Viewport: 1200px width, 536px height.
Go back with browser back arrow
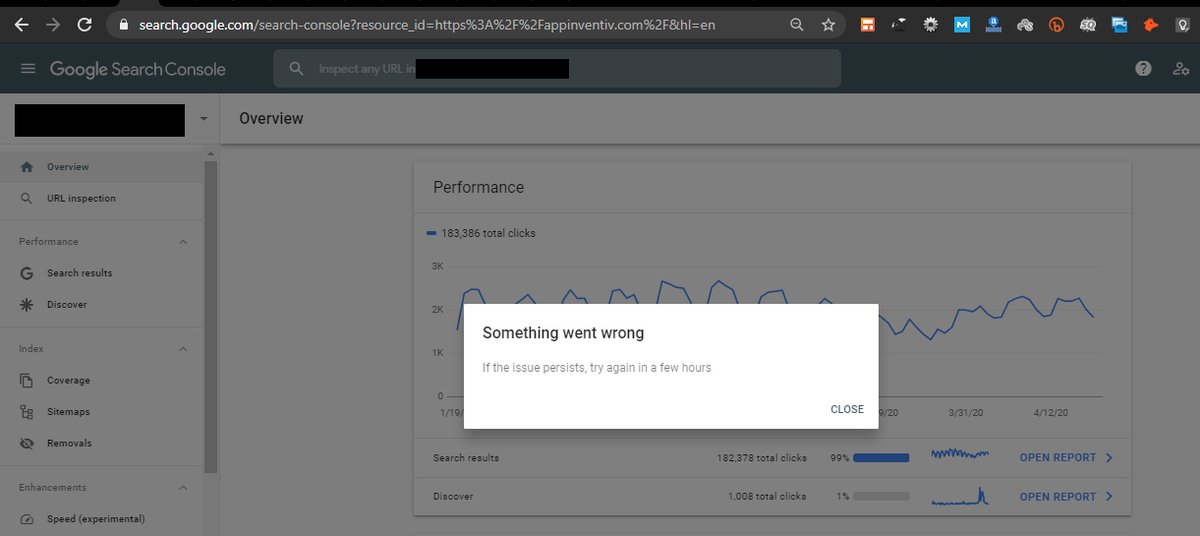tap(23, 24)
